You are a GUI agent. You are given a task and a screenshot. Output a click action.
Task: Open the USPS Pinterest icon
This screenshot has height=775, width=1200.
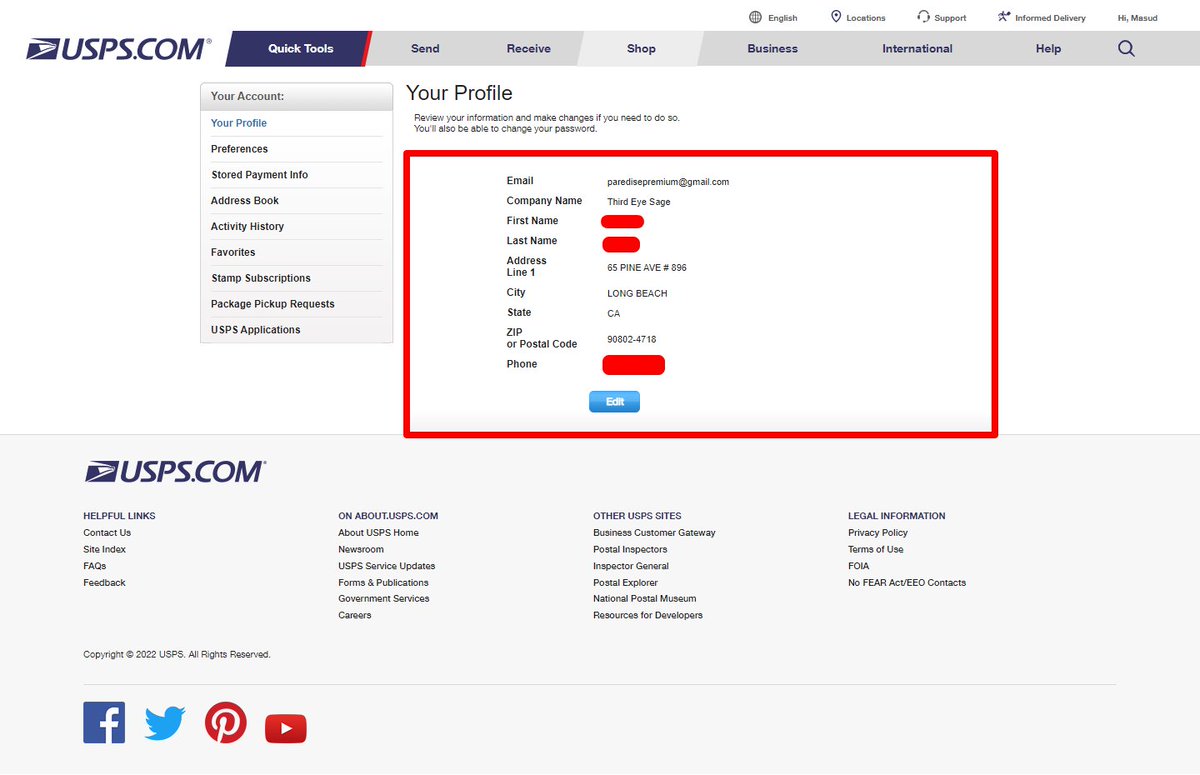pos(226,722)
